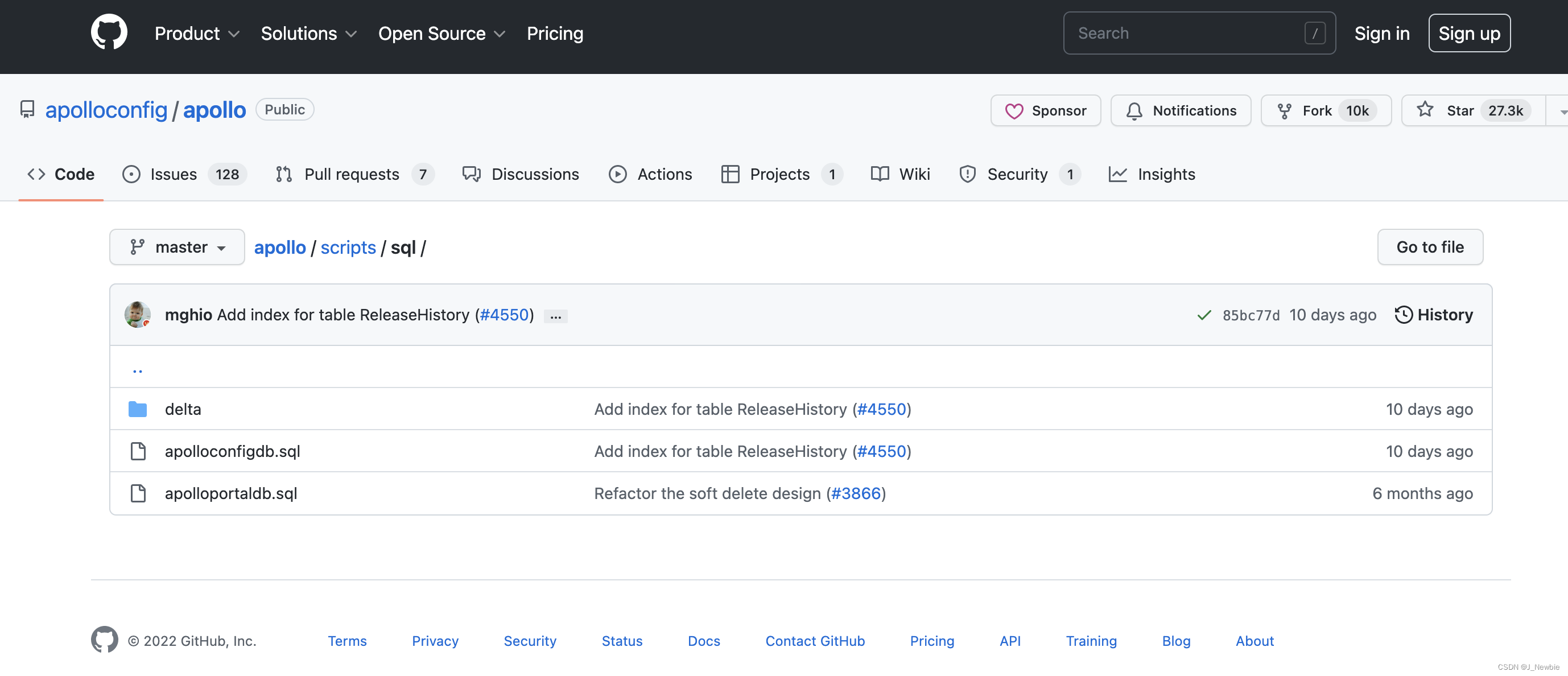
Task: Open the master branch dropdown
Action: [177, 246]
